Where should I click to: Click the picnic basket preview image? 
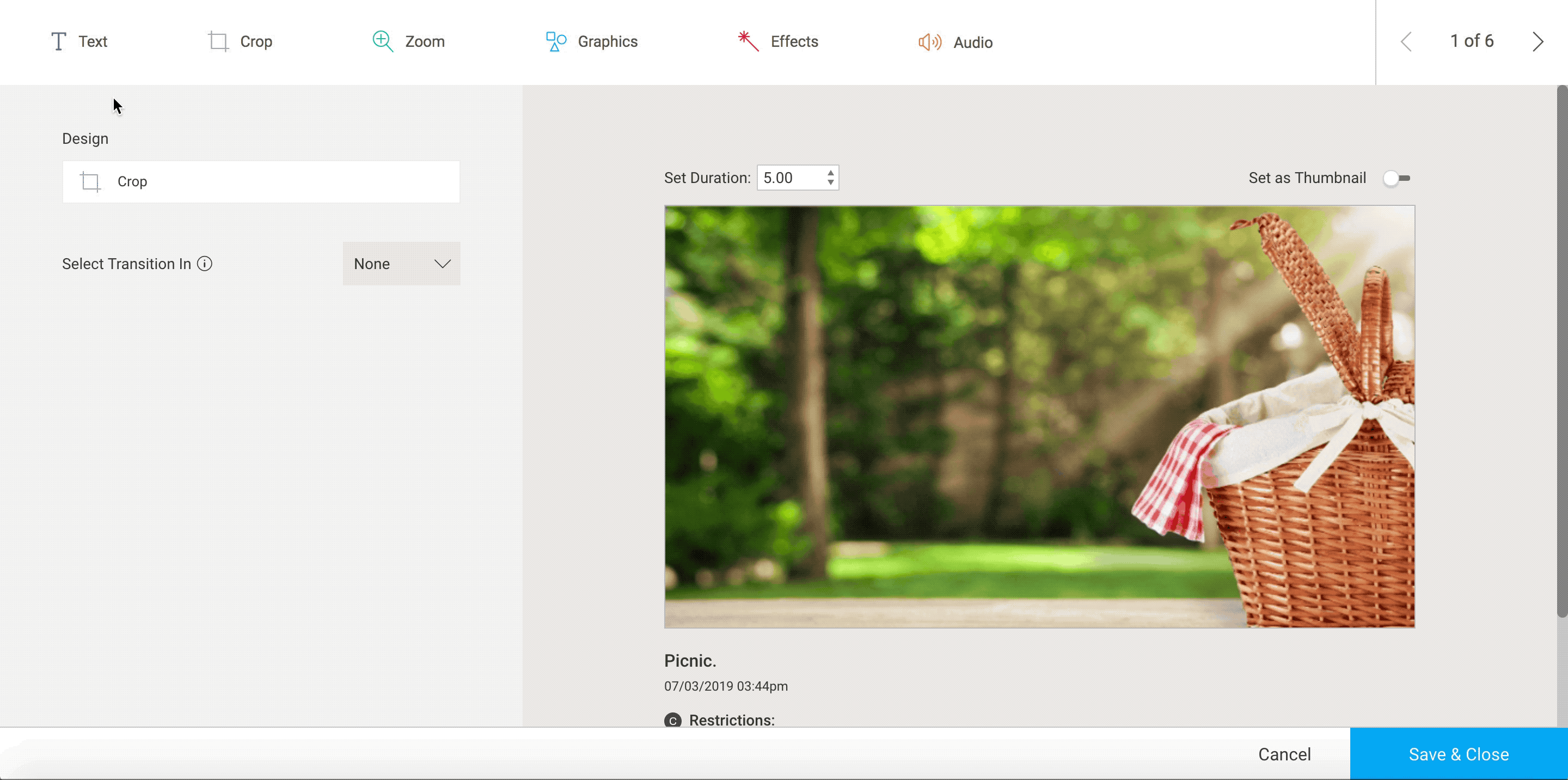point(1039,417)
